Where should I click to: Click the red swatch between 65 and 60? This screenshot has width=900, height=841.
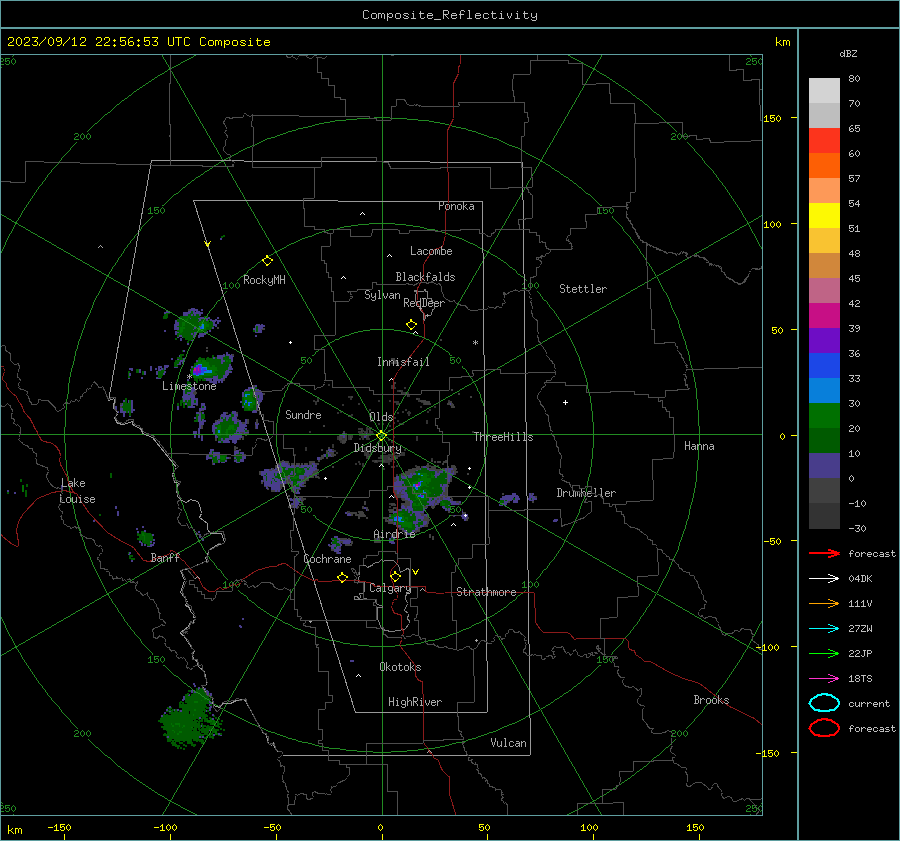pos(824,141)
